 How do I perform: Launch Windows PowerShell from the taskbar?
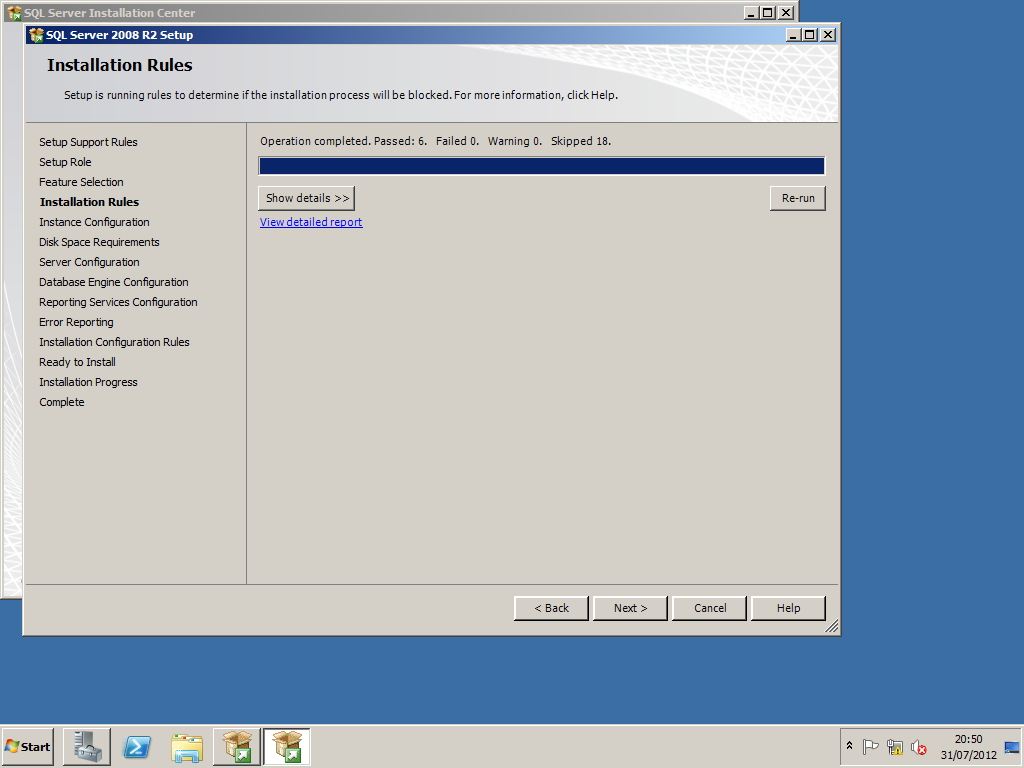point(137,746)
